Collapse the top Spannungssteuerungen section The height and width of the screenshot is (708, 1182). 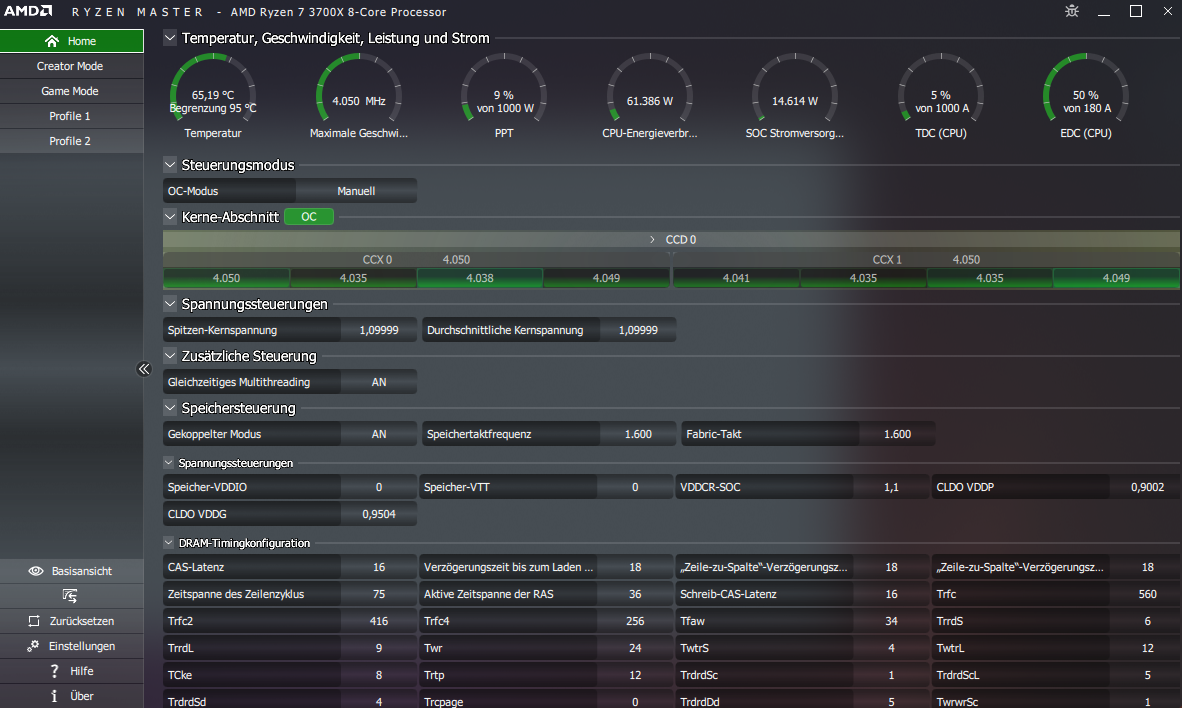[x=170, y=304]
